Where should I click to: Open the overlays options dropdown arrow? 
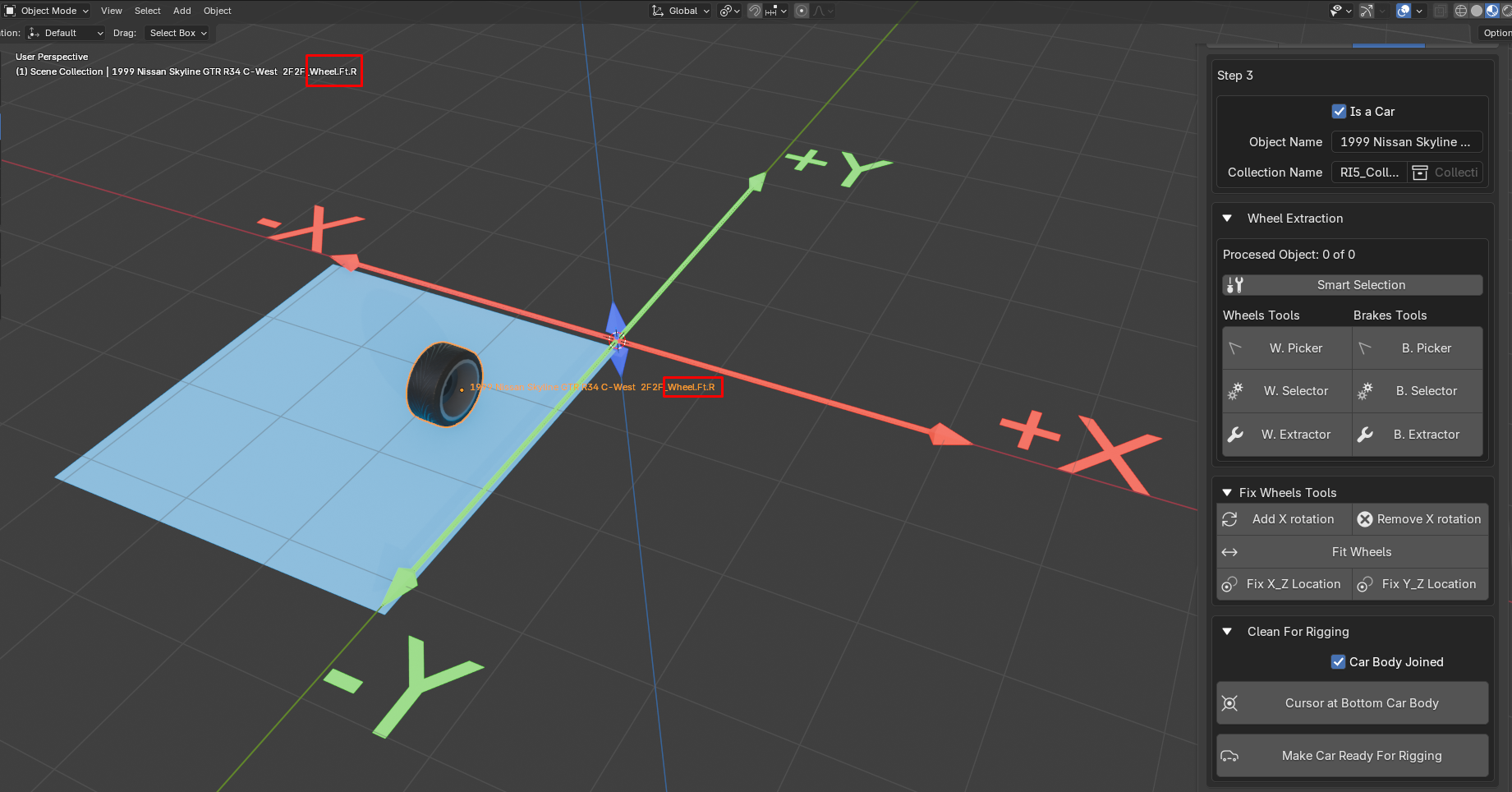point(1419,11)
